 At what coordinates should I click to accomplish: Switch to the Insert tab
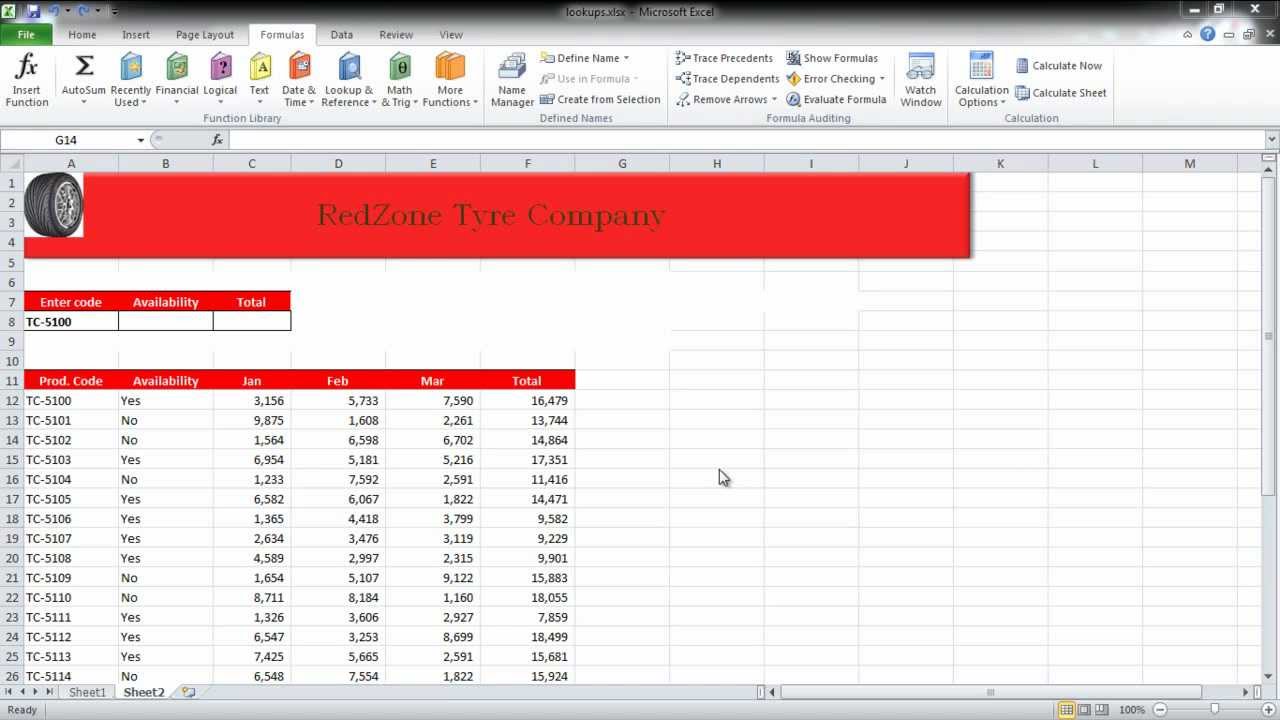tap(136, 34)
